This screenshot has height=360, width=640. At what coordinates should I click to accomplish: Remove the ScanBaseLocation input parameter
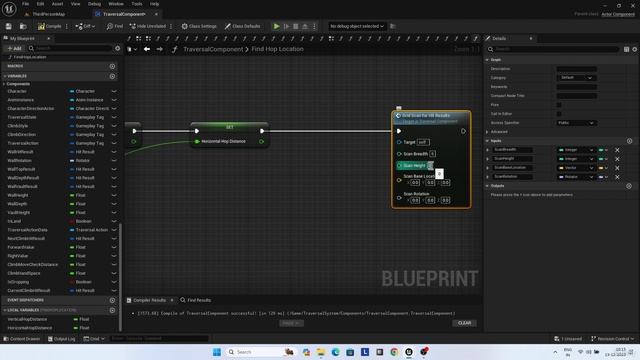coord(617,168)
